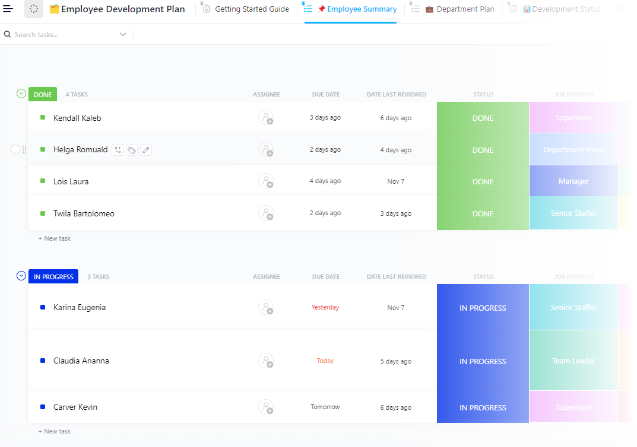637x447 pixels.
Task: Open the Twila Bartolomeo task
Action: 84,213
